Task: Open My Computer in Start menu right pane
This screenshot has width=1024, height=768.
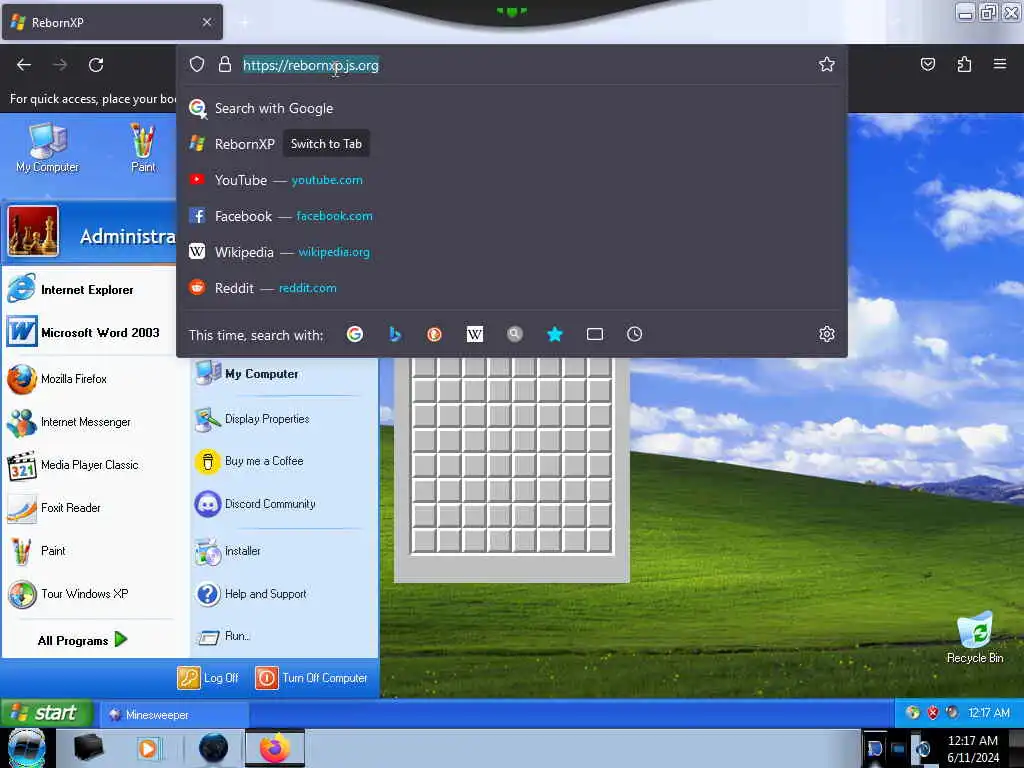Action: (x=284, y=374)
